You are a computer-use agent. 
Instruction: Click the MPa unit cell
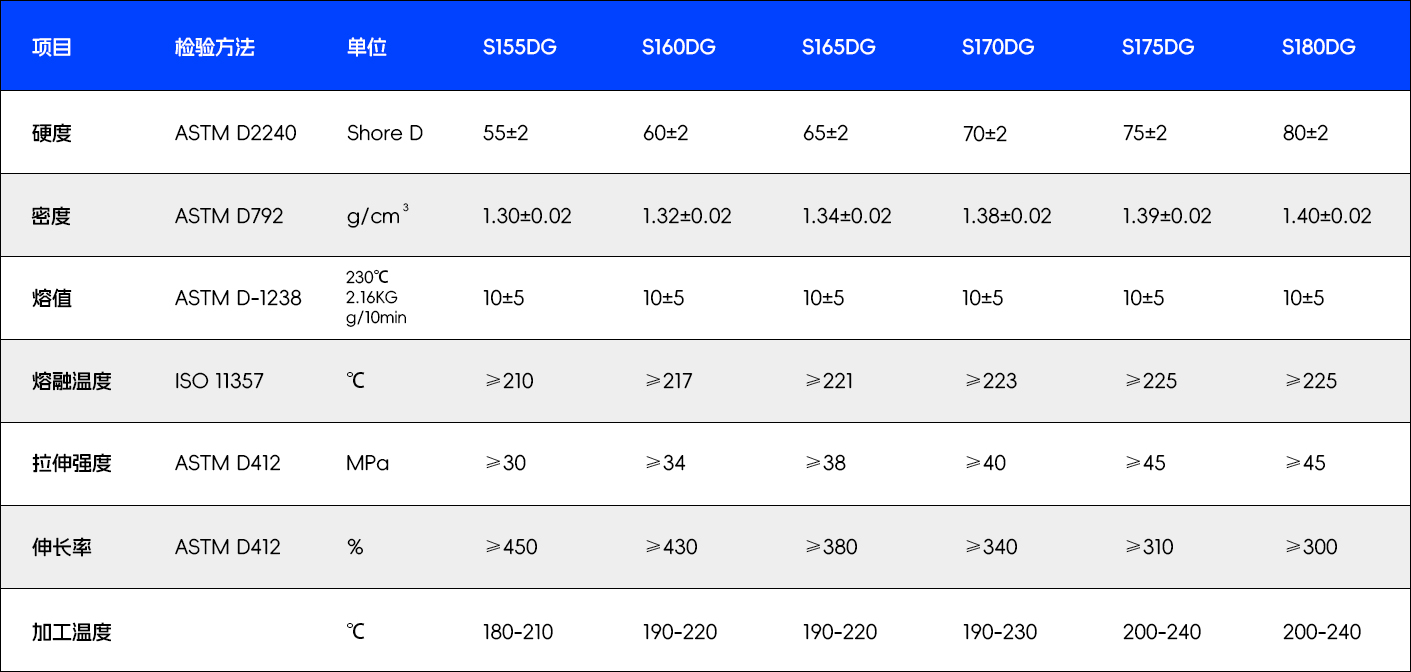(368, 463)
